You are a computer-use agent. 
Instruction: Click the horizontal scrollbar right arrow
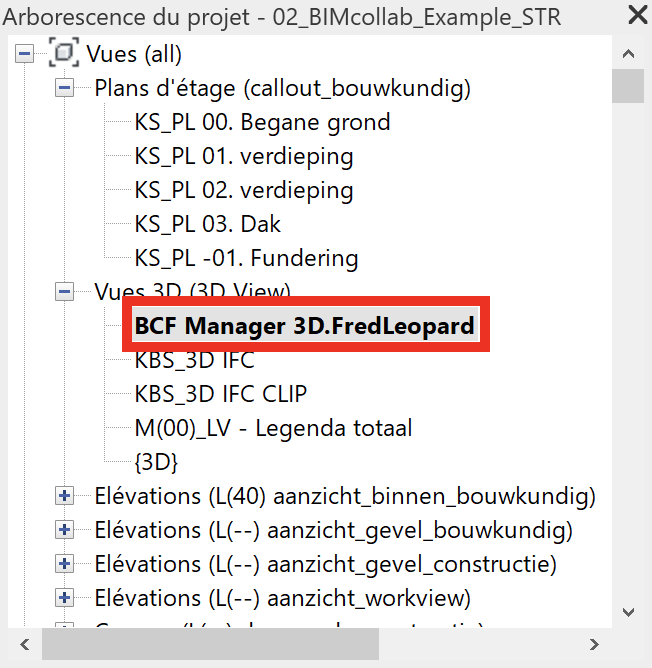(594, 644)
